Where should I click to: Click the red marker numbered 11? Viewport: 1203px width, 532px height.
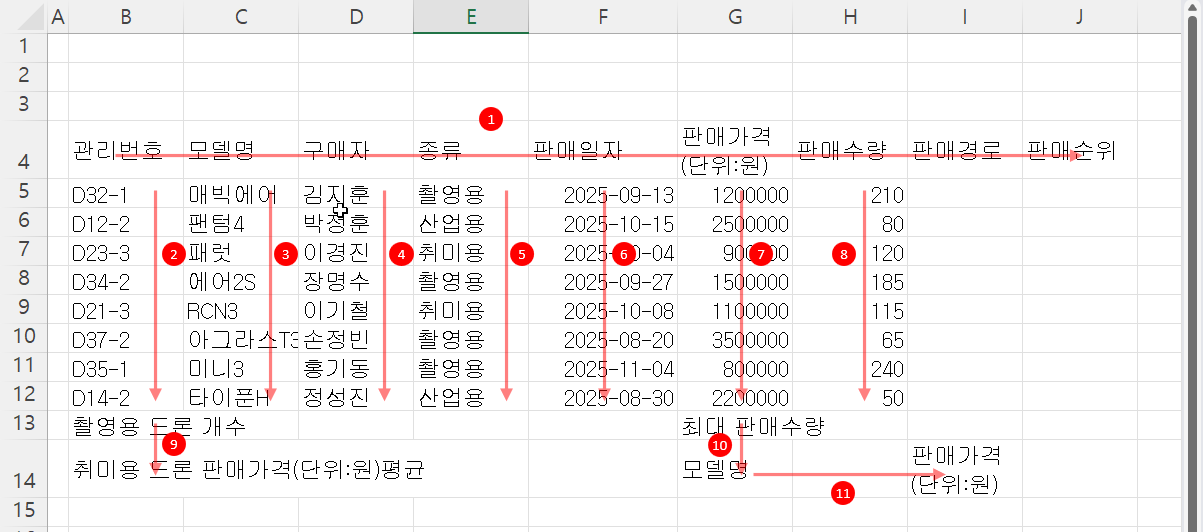coord(845,491)
